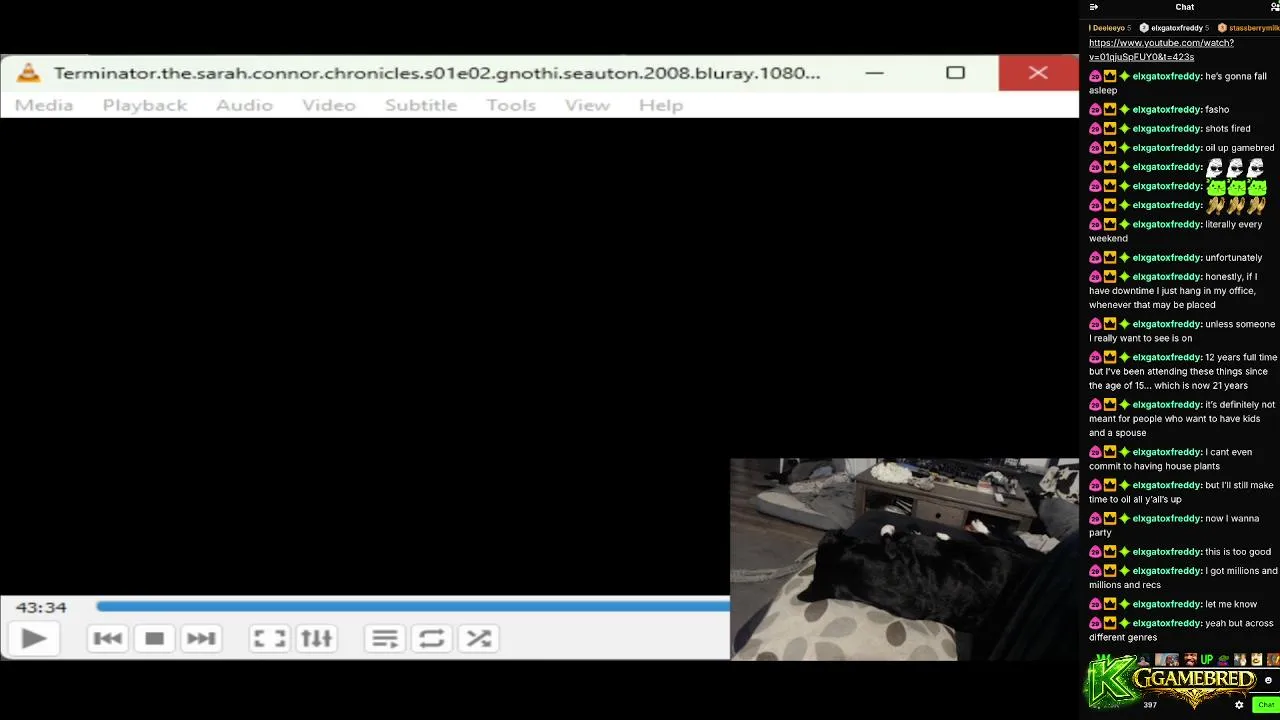
Task: Toggle loop repeat mode
Action: coord(432,639)
